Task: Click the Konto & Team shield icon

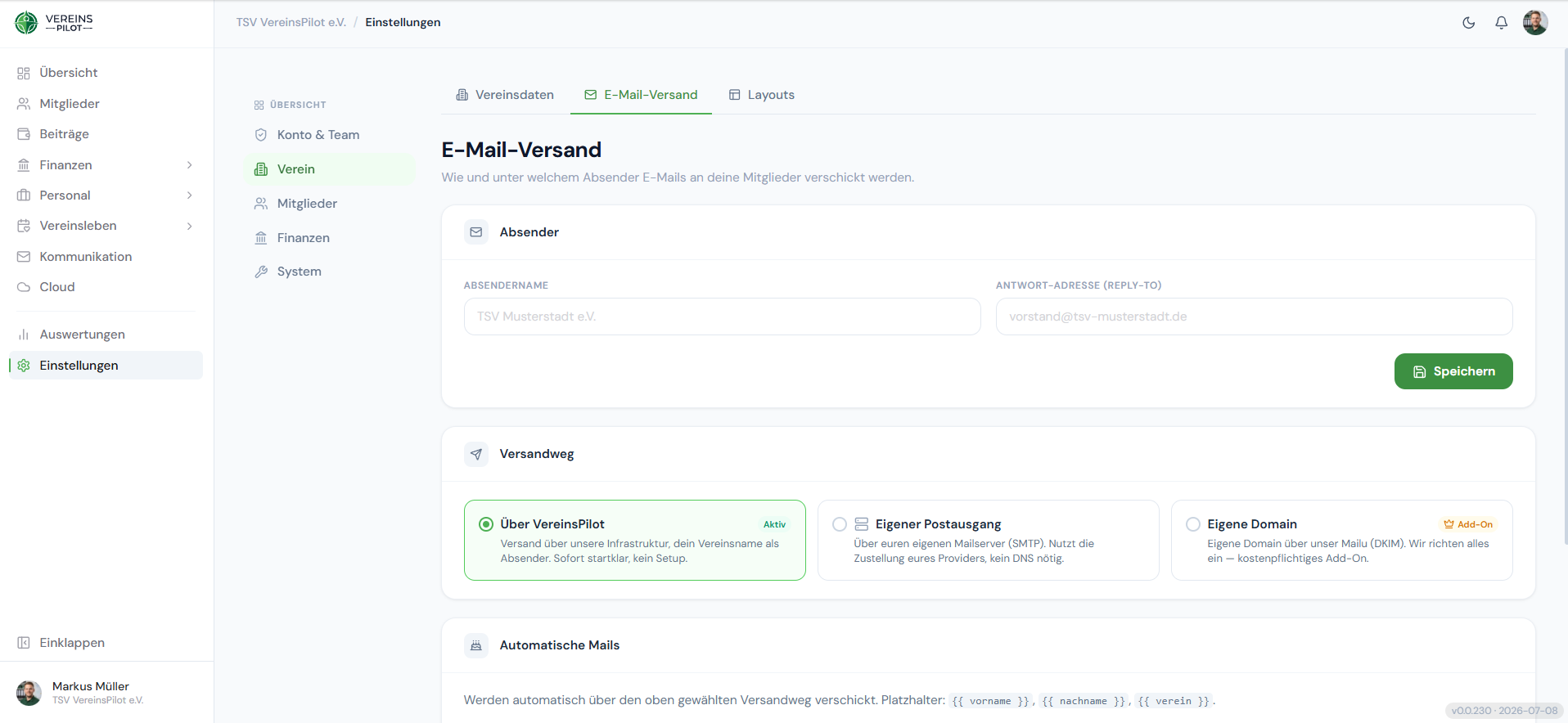Action: pyautogui.click(x=261, y=135)
